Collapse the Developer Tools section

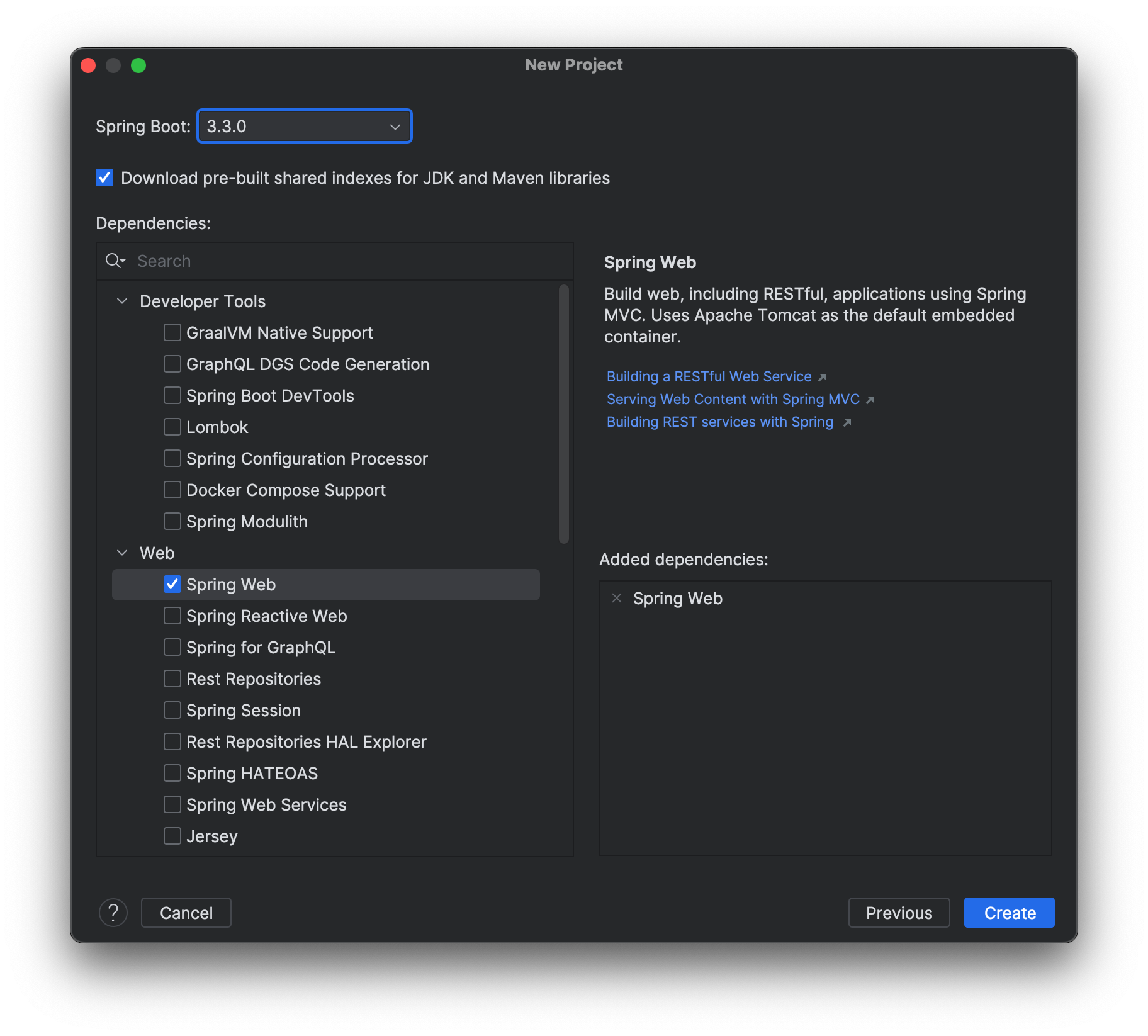[x=122, y=301]
